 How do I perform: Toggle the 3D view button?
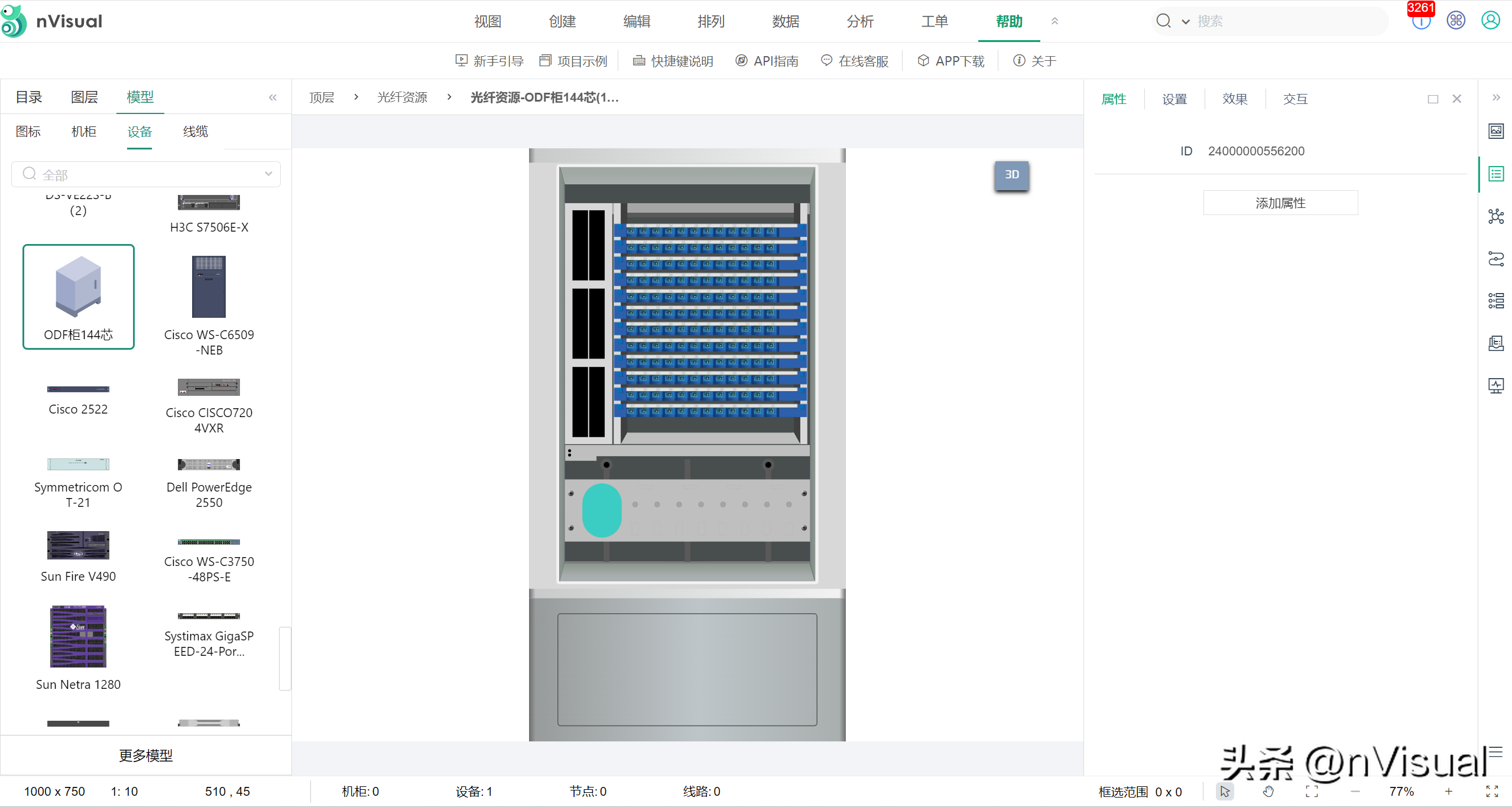point(1012,175)
